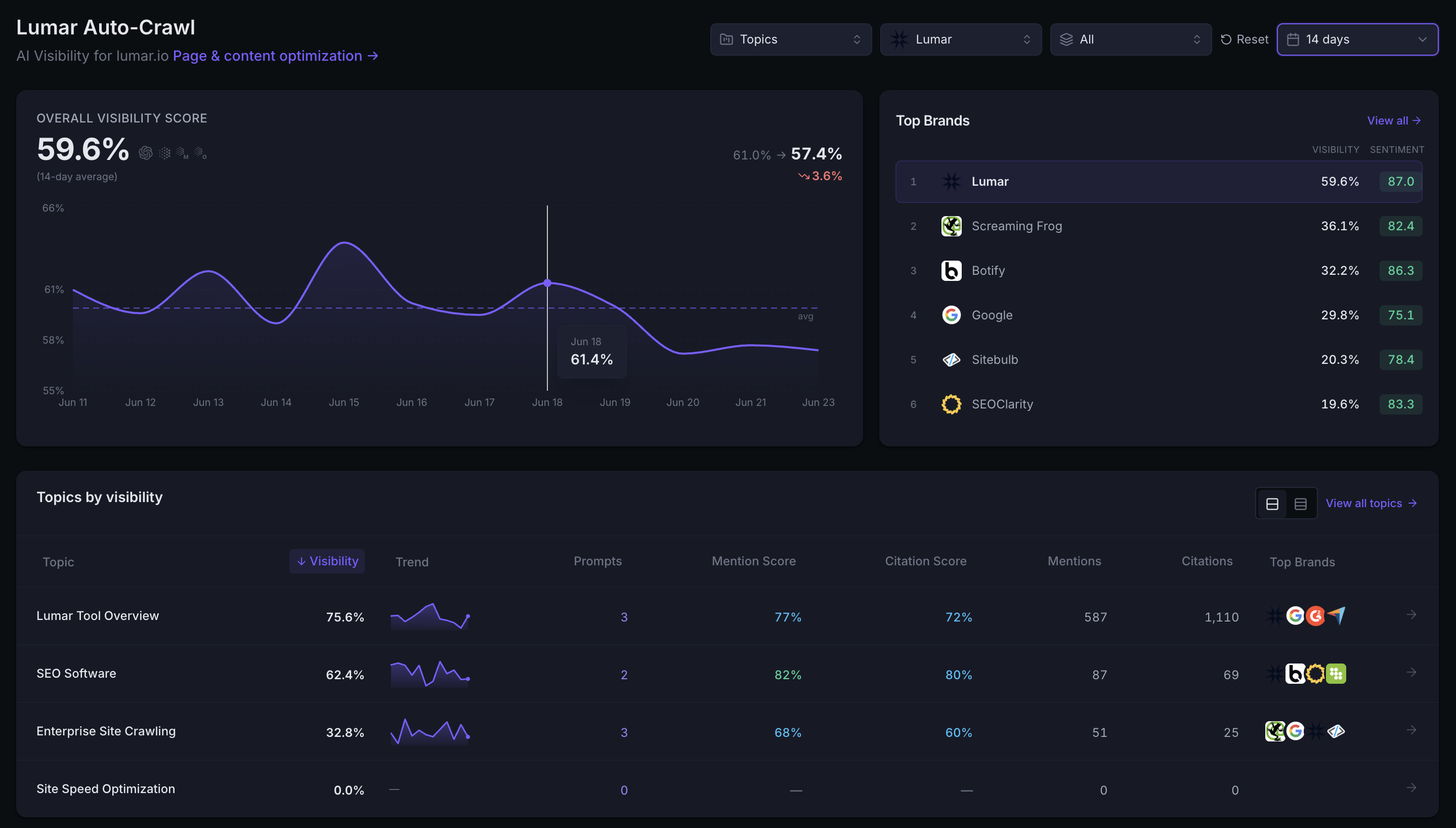The image size is (1456, 828).
Task: Click the Screaming Frog brand logo
Action: click(951, 226)
